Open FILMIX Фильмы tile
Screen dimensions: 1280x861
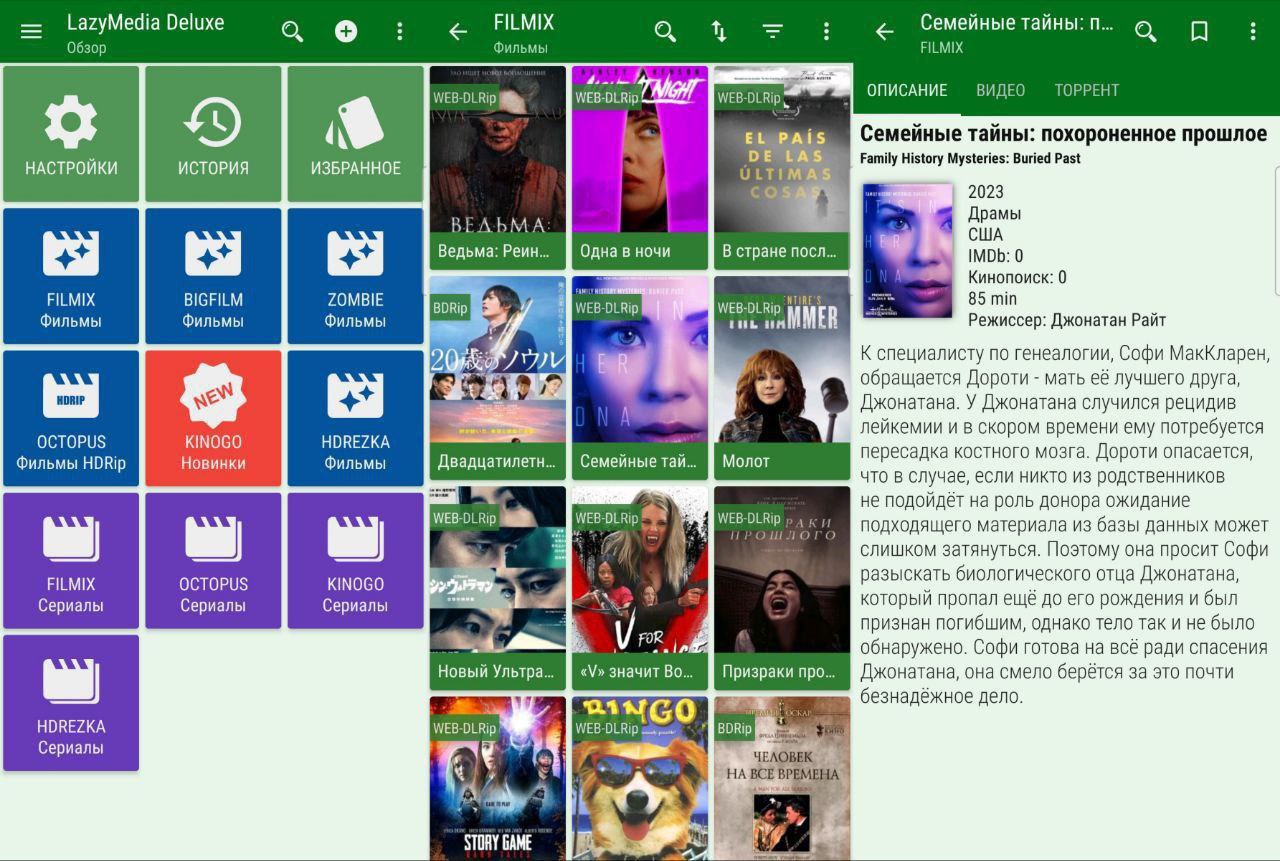pyautogui.click(x=71, y=276)
